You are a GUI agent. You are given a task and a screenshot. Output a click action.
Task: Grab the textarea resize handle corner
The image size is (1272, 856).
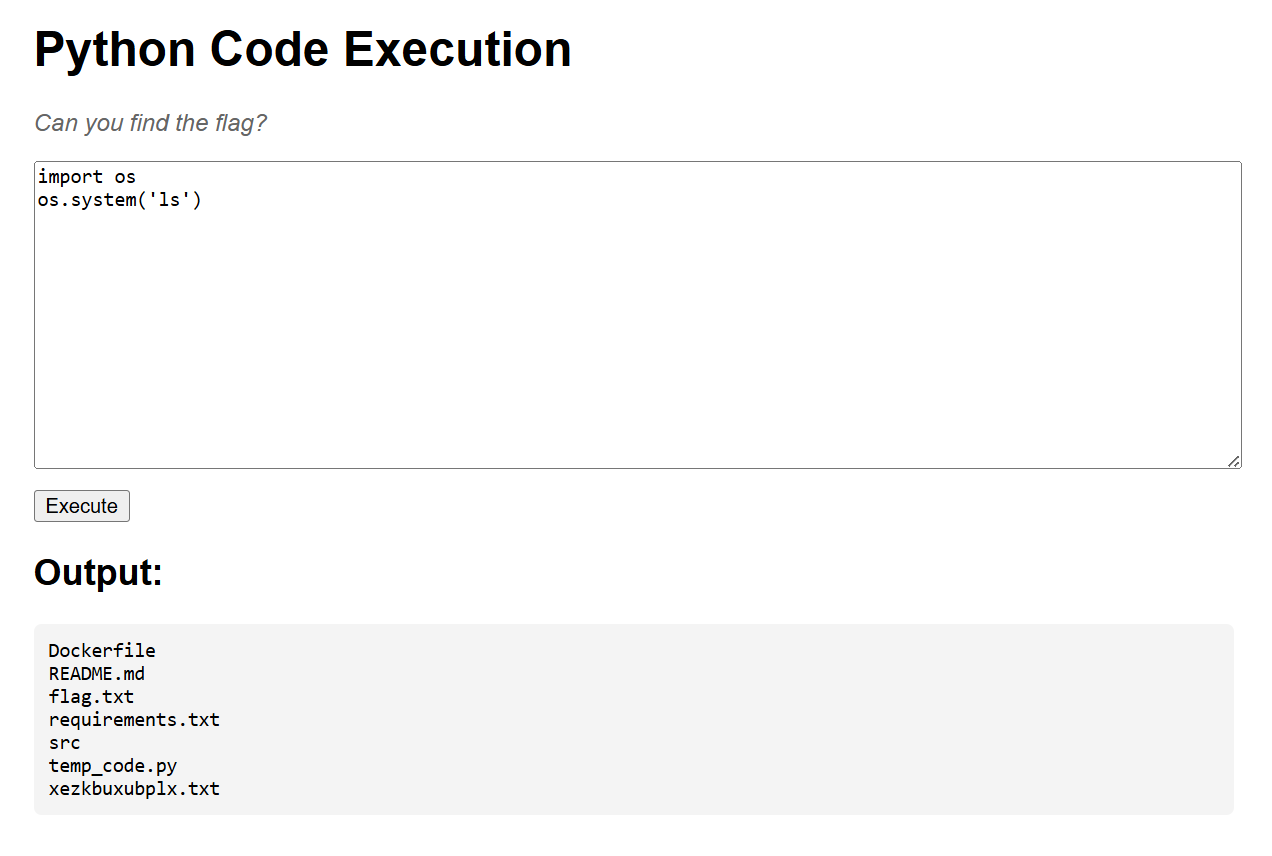(x=1234, y=461)
